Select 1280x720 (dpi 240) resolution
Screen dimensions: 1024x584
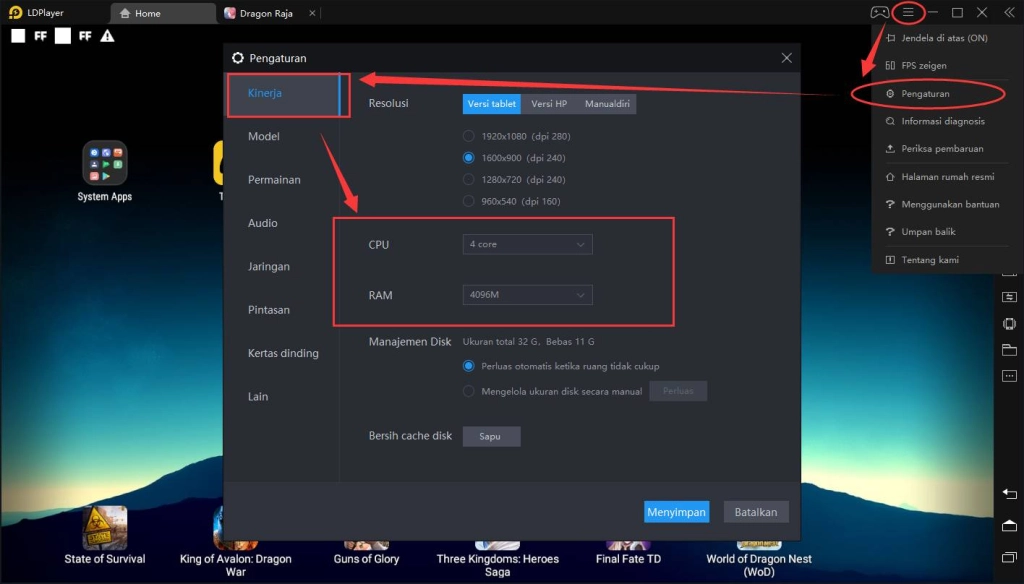coord(468,179)
